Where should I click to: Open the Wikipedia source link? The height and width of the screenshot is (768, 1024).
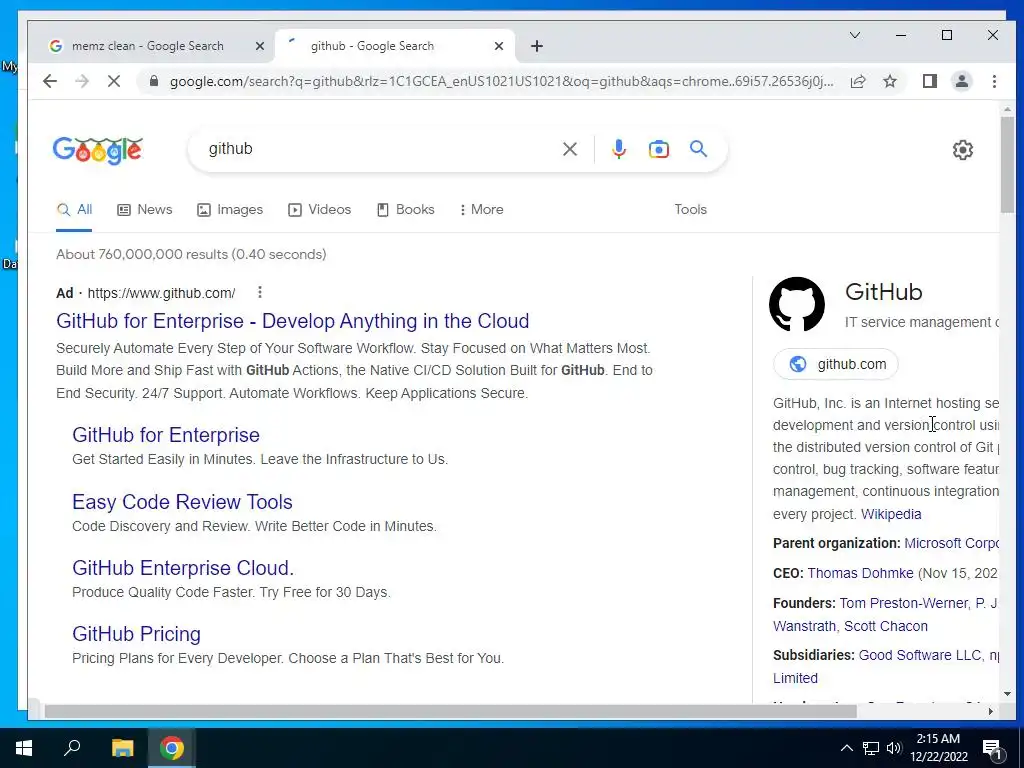(891, 514)
